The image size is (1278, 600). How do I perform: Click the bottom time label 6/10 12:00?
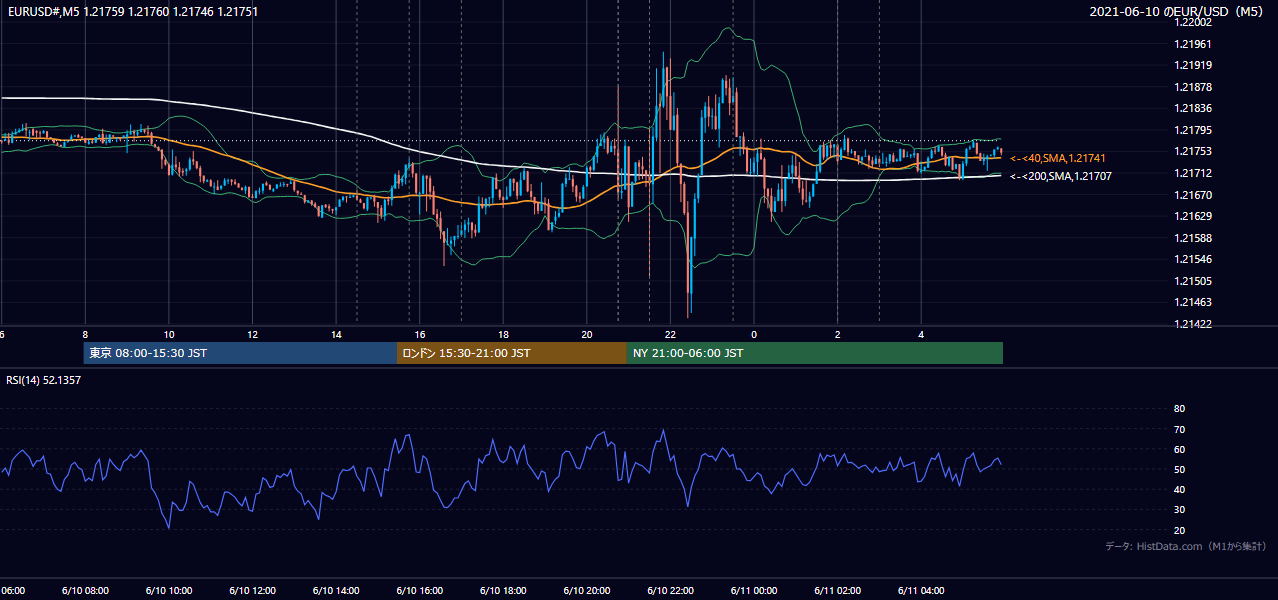pos(252,591)
